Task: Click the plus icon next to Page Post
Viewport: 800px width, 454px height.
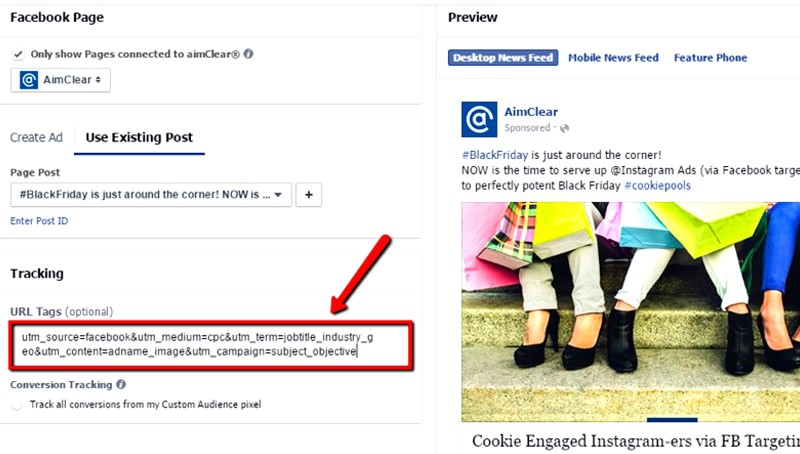Action: 309,195
